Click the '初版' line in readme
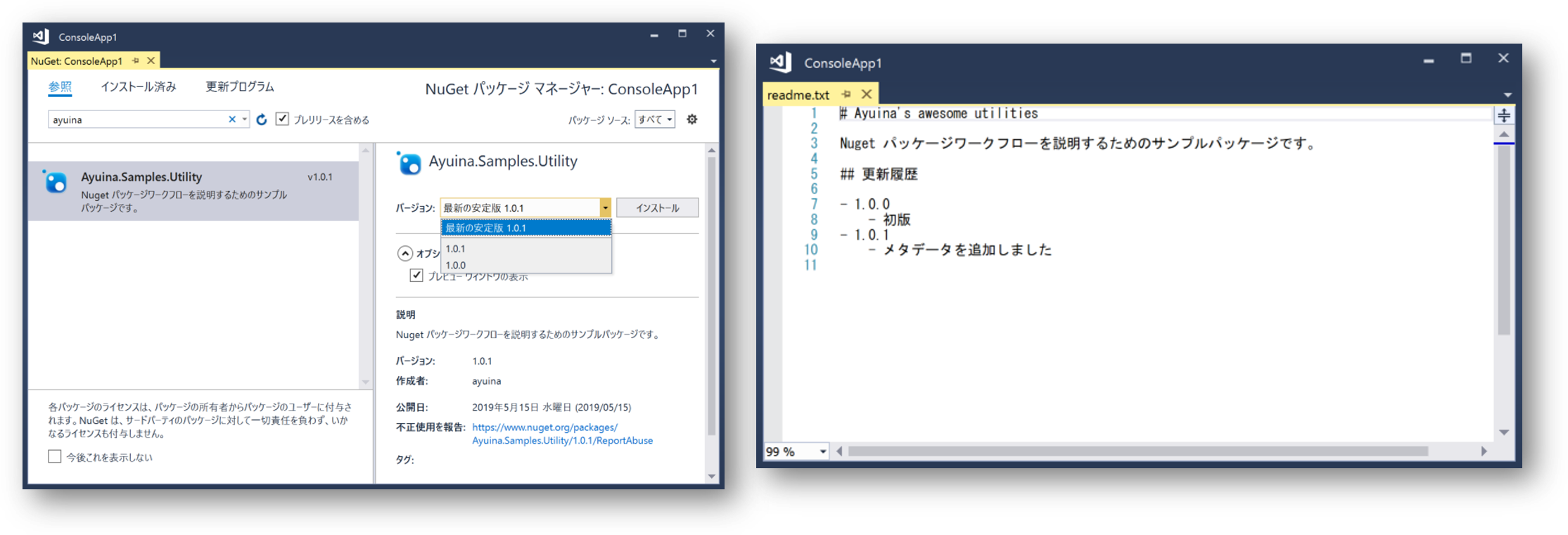The width and height of the screenshot is (1568, 535). [897, 219]
